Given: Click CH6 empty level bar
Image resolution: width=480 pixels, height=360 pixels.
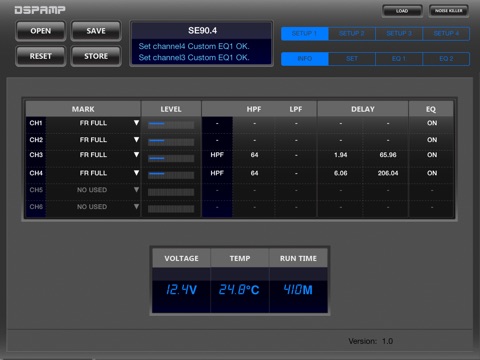Looking at the screenshot, I should [x=171, y=209].
